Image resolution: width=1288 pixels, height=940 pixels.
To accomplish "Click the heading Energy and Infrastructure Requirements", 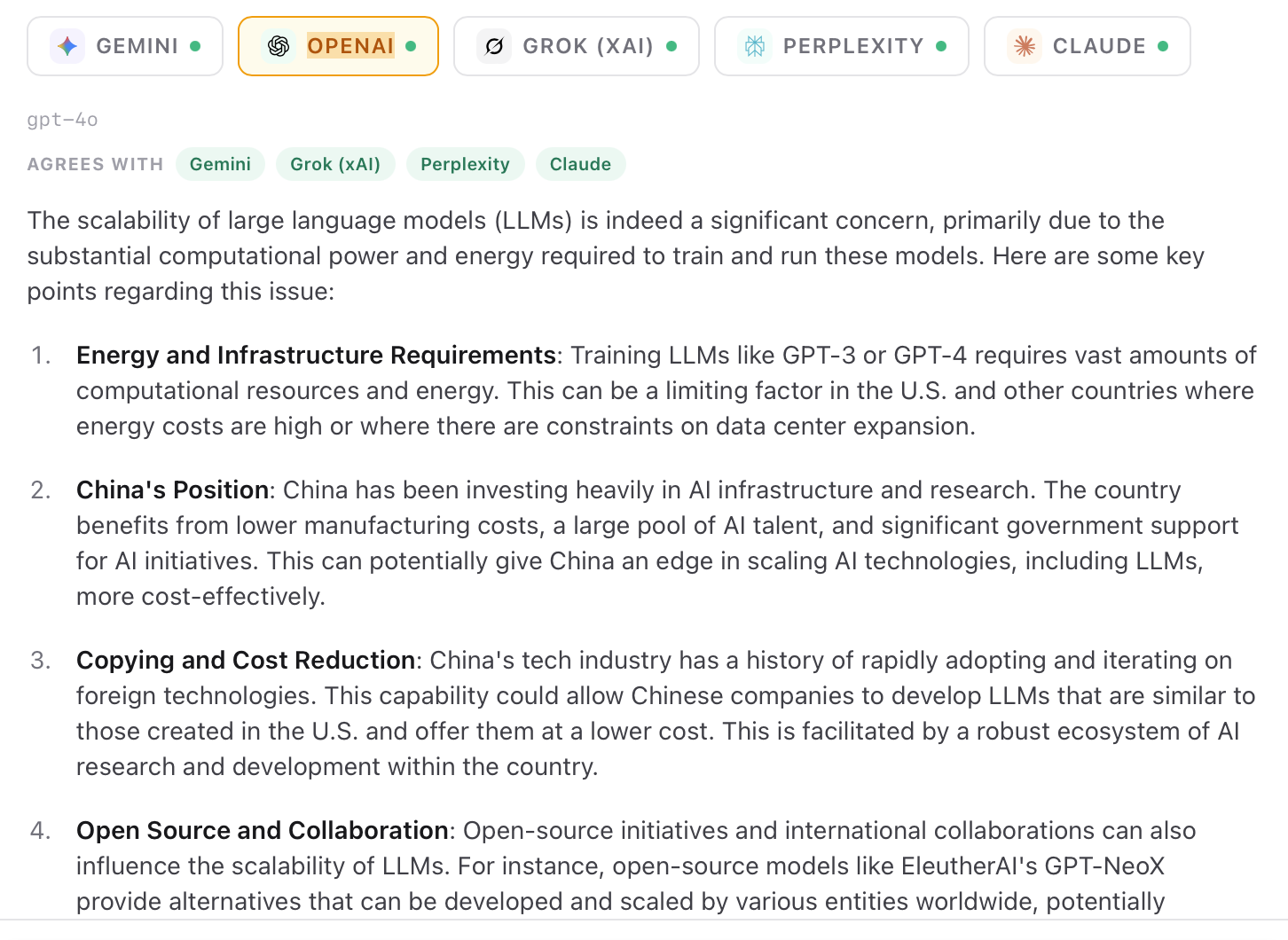I will pyautogui.click(x=316, y=356).
